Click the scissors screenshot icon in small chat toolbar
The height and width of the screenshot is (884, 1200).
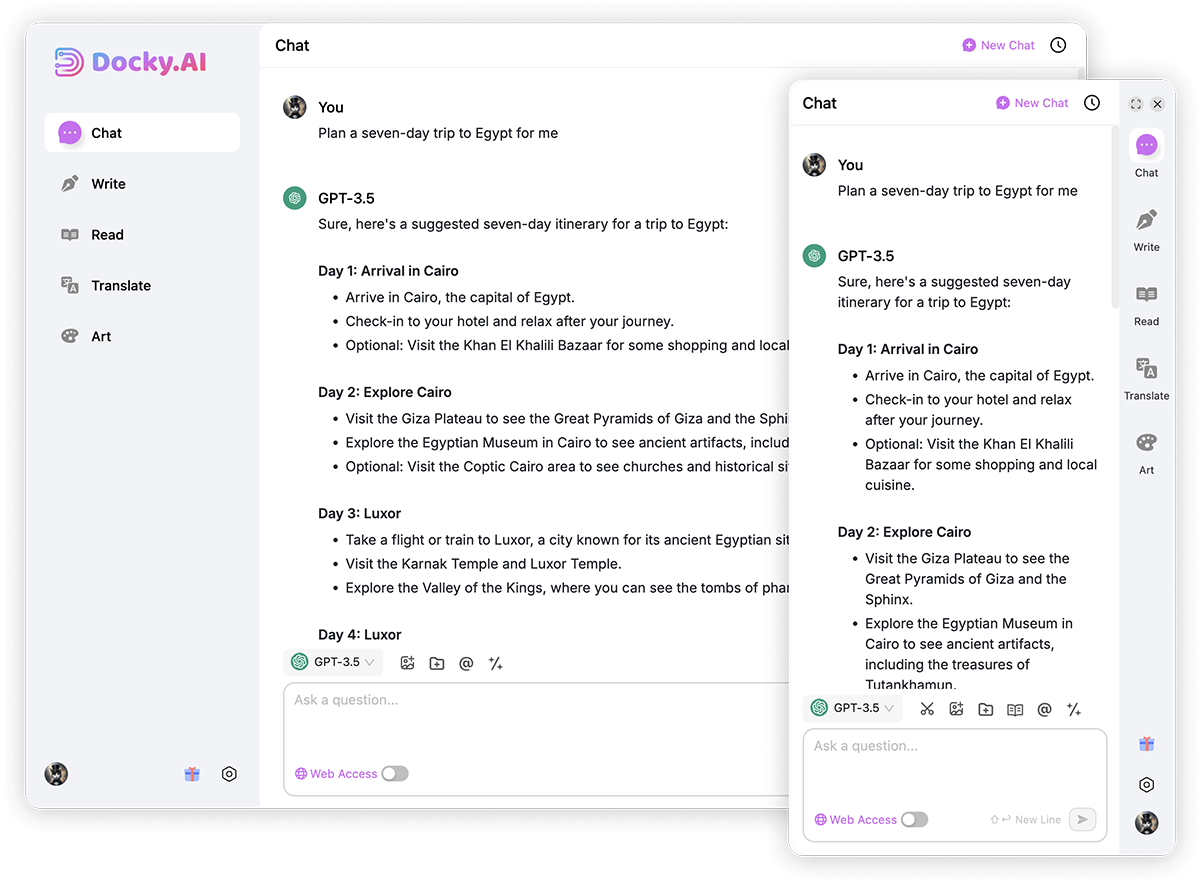point(927,709)
